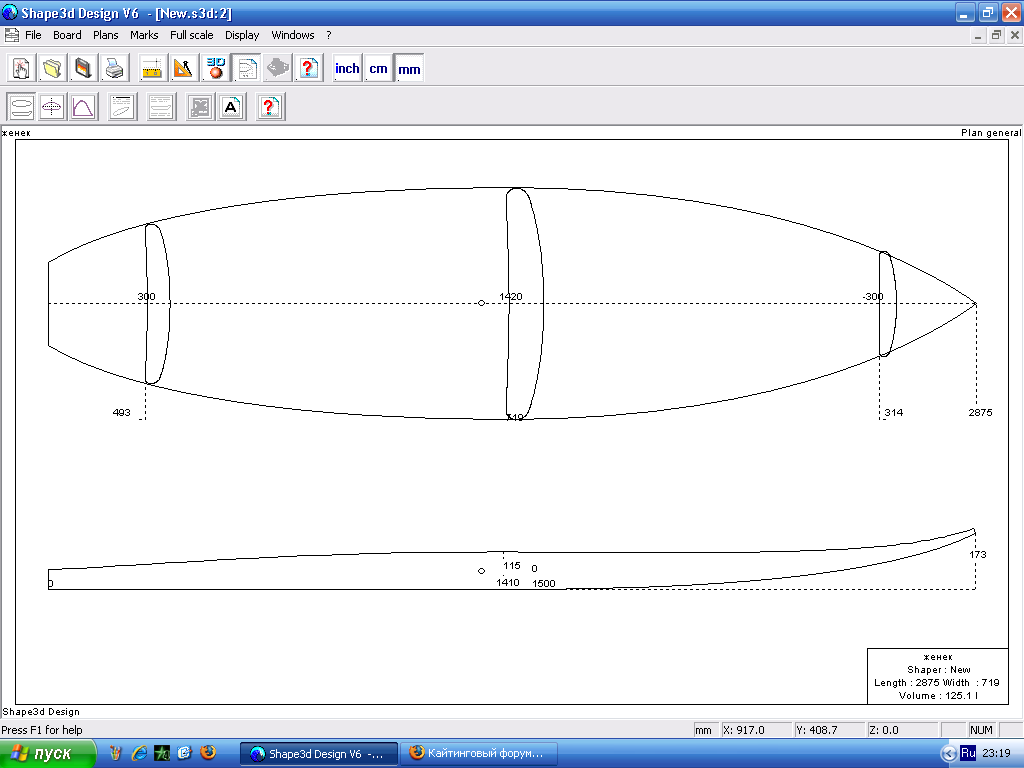
Task: Click the Start button labeled 'пуск'
Action: (48, 753)
